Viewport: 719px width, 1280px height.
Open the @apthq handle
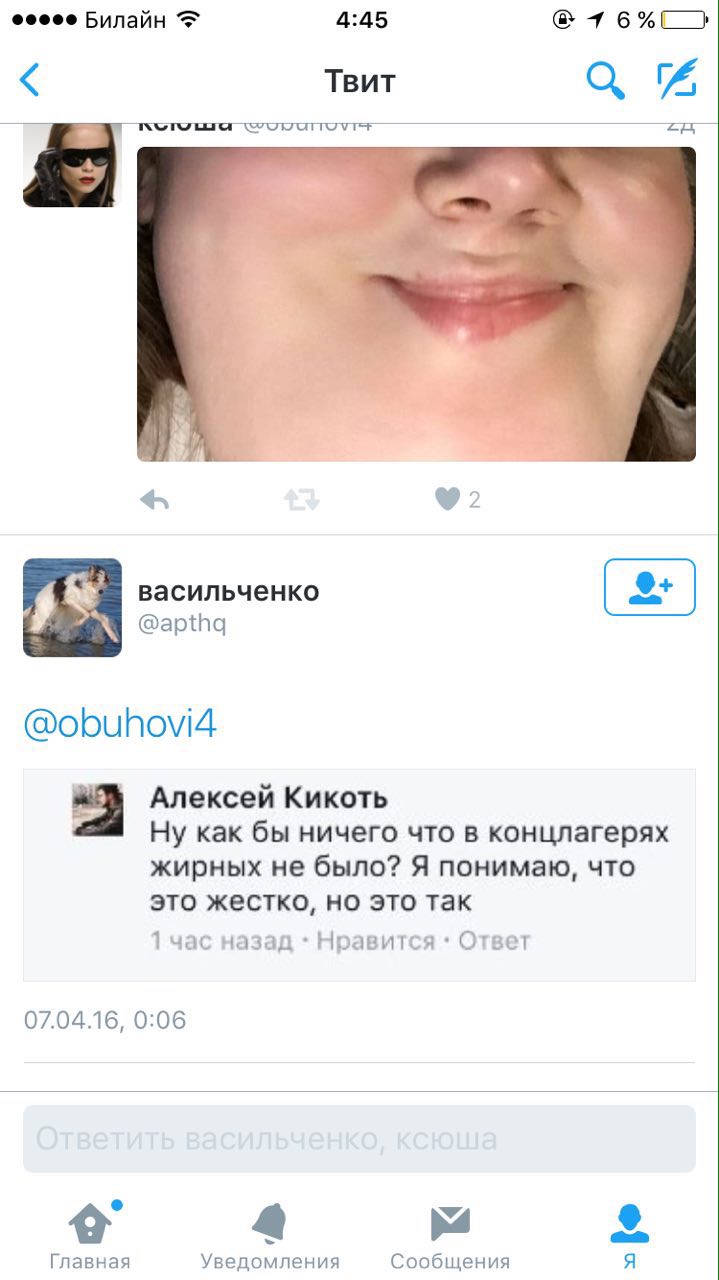[182, 624]
